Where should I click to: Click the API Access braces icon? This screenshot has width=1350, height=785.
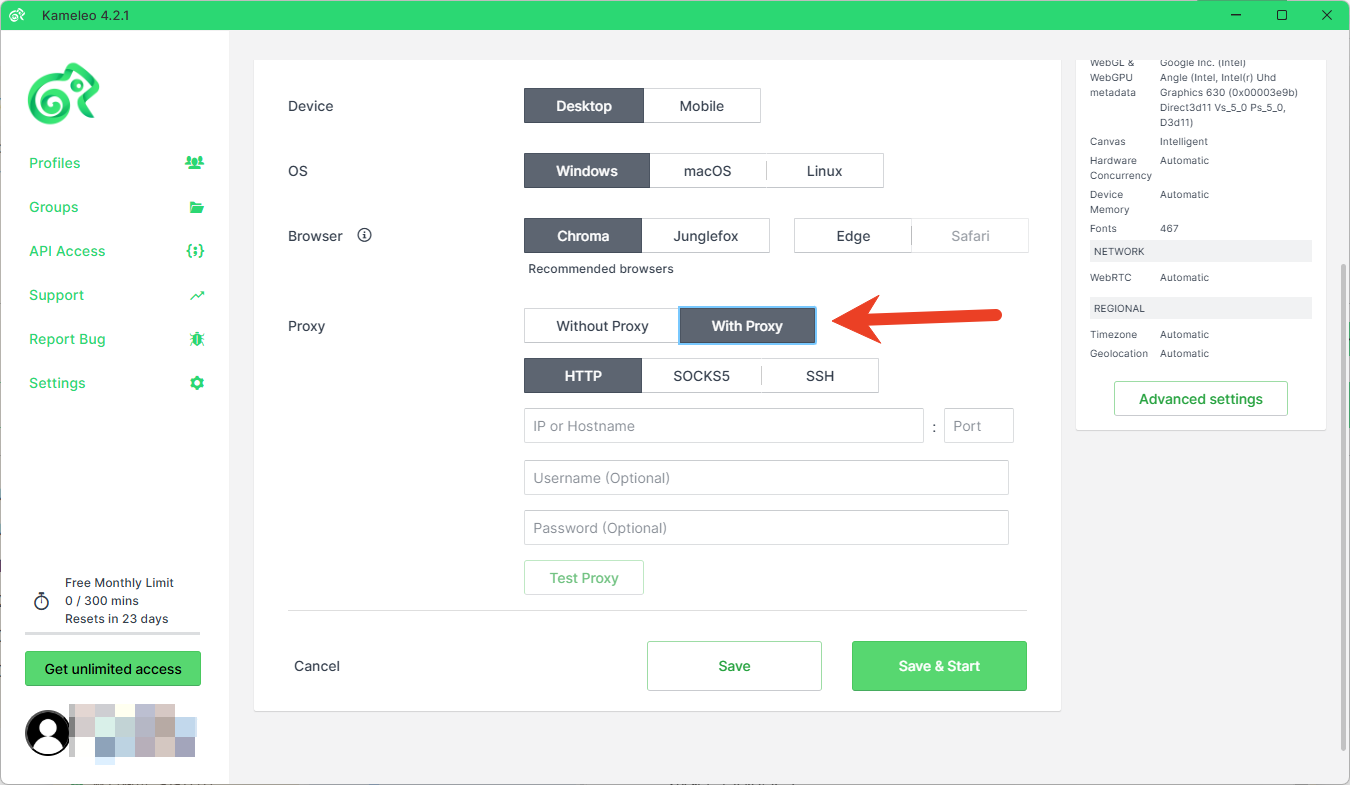[x=196, y=251]
